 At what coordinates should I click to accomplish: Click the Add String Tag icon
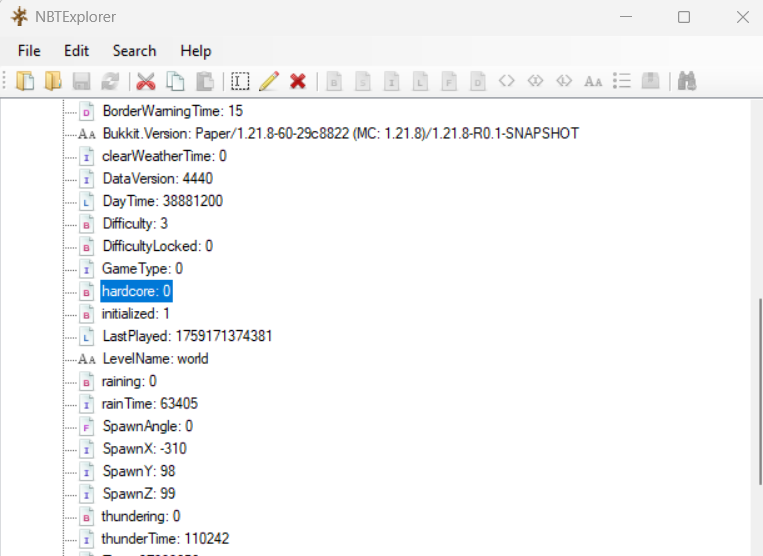593,81
